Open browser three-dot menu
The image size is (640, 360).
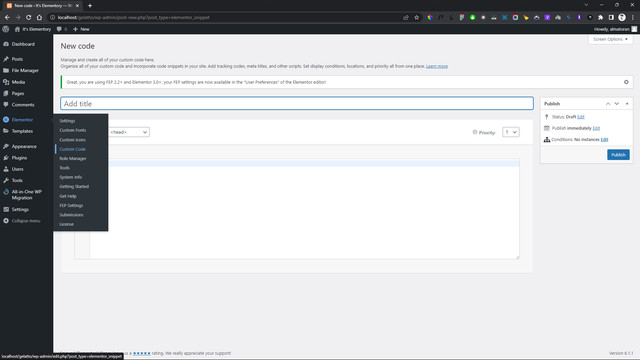click(x=633, y=18)
